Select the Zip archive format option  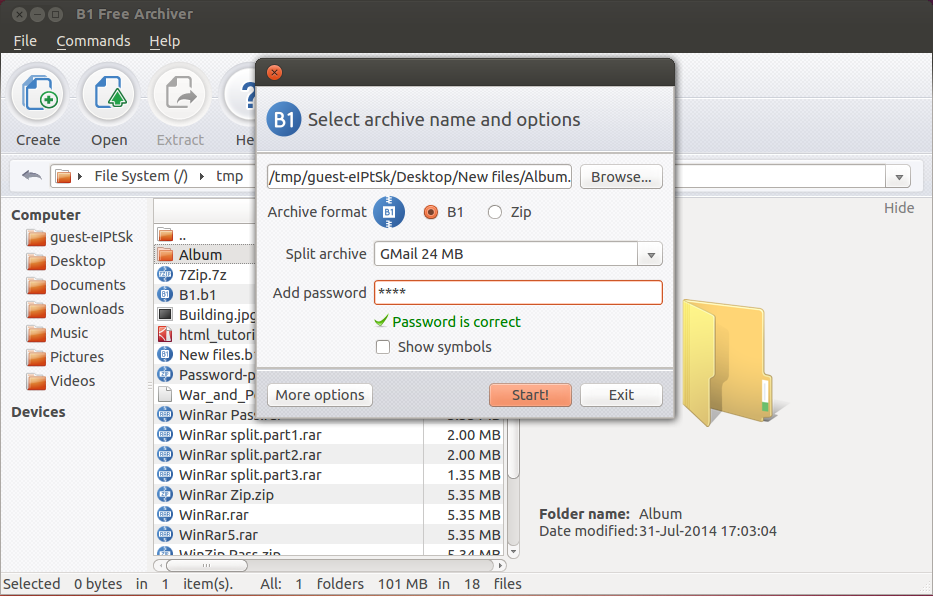coord(494,212)
